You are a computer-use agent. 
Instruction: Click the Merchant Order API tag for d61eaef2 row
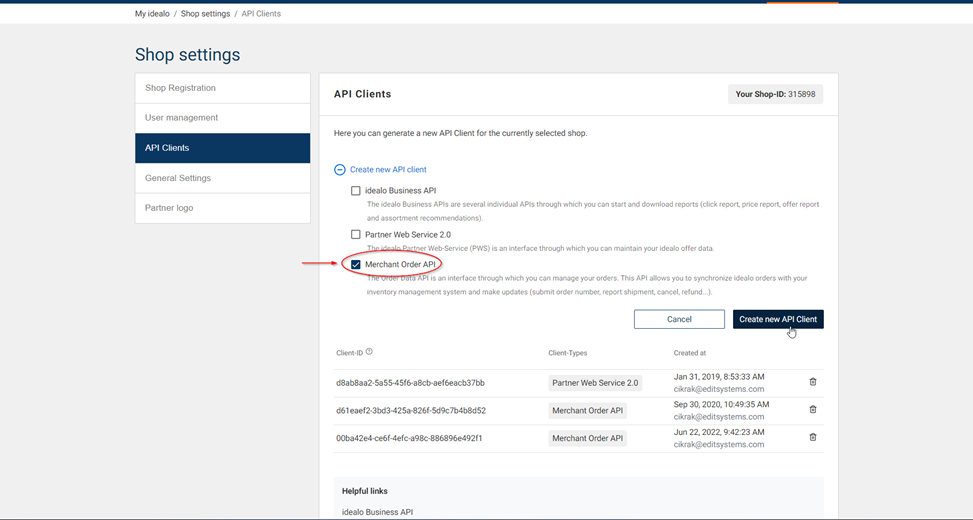pyautogui.click(x=588, y=411)
